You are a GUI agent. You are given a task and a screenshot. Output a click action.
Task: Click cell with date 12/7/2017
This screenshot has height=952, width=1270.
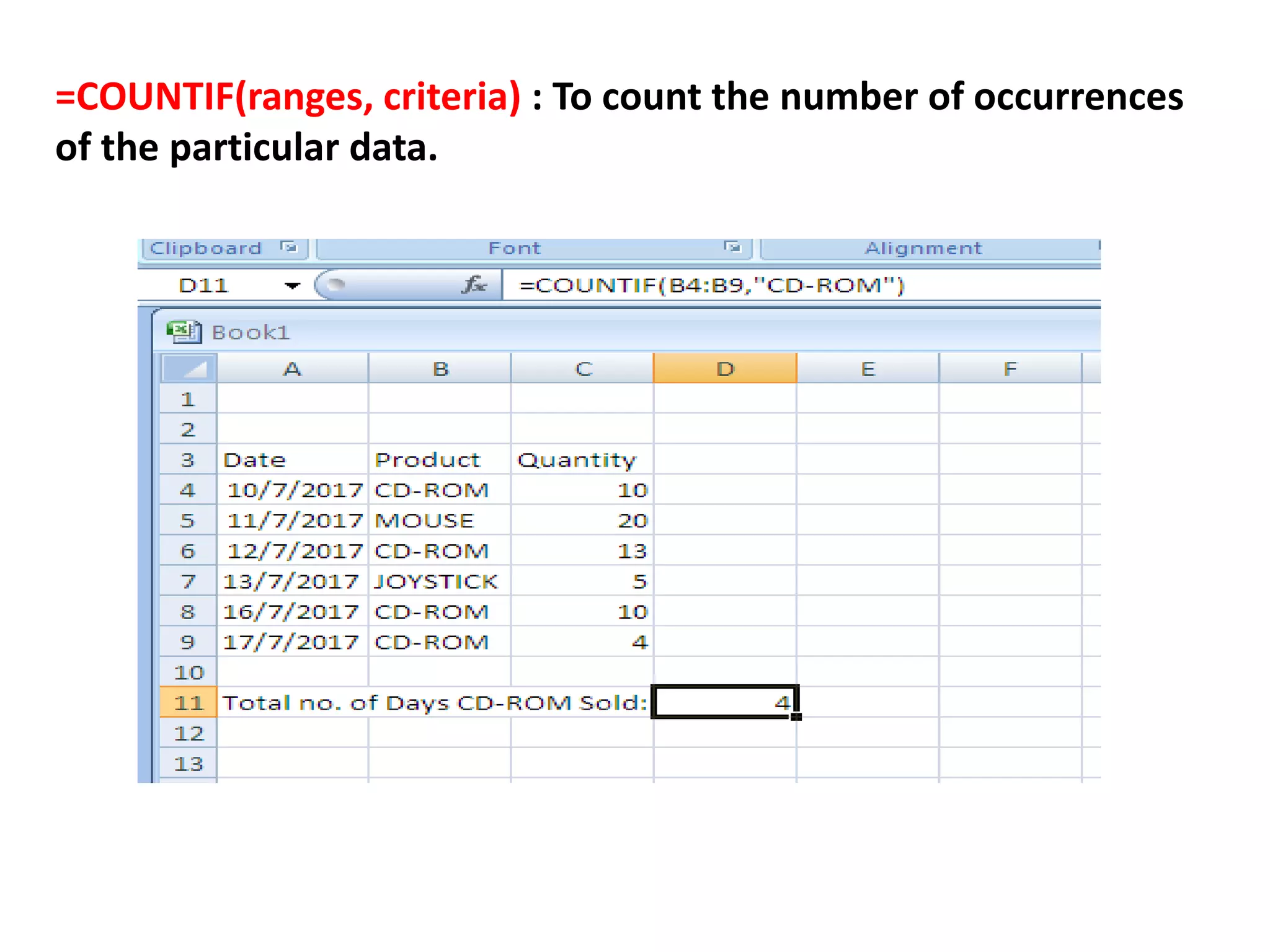pos(293,550)
